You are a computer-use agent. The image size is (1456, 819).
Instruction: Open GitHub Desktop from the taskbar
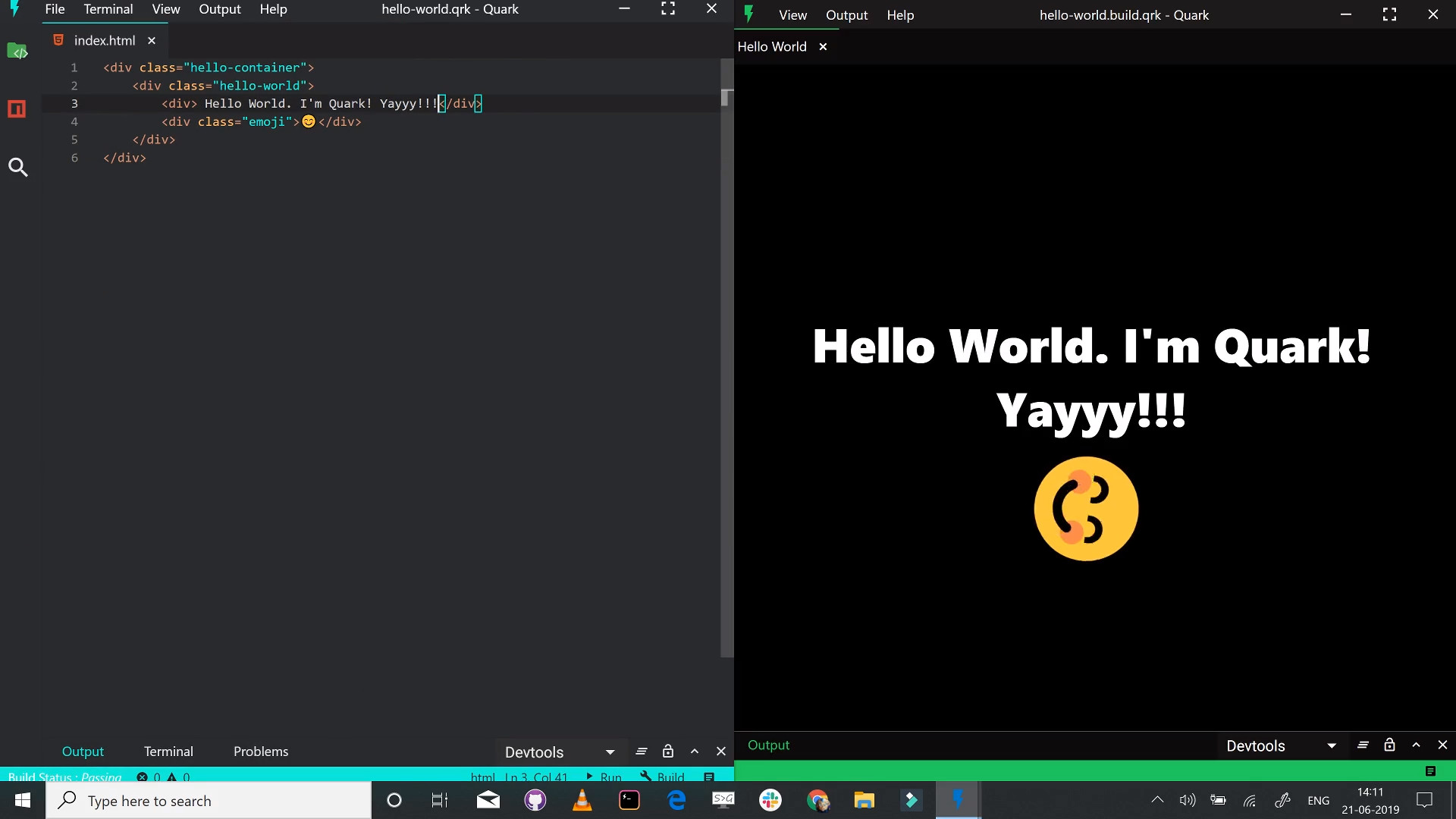535,800
